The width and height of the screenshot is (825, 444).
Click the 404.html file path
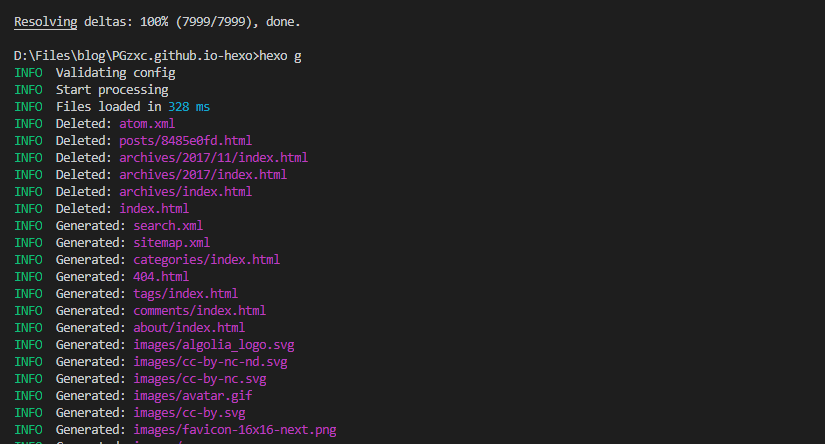pyautogui.click(x=161, y=277)
